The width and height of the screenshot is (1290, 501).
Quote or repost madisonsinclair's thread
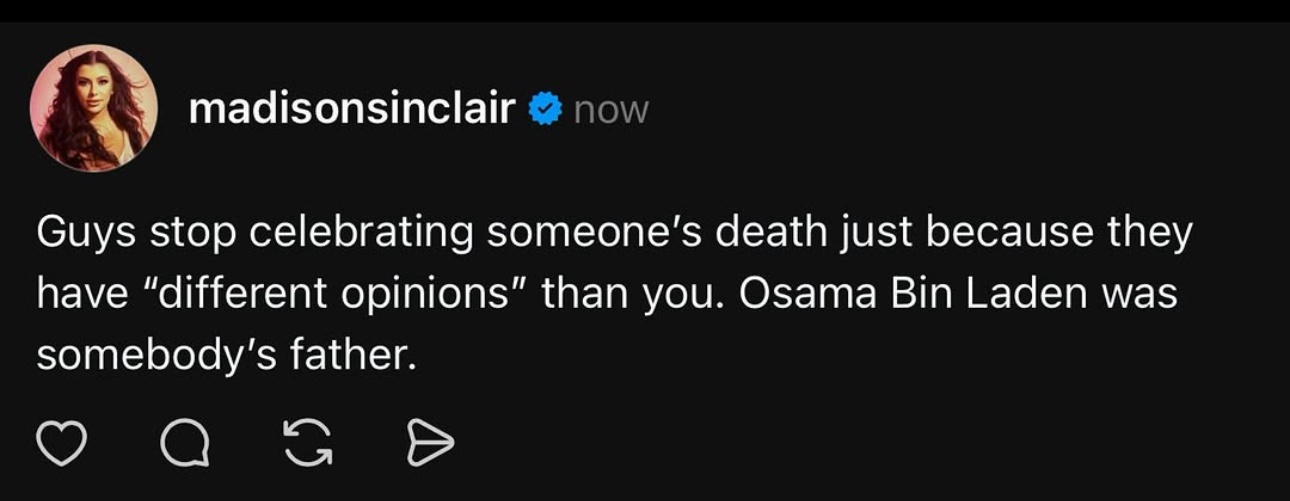click(x=308, y=443)
